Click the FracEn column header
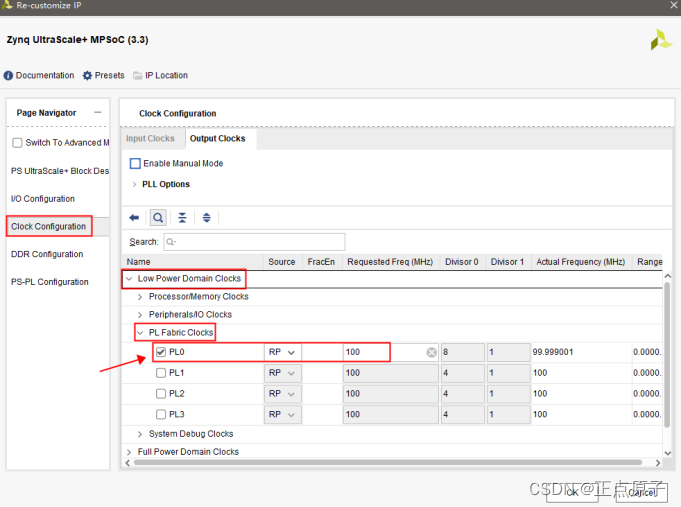 coord(322,262)
